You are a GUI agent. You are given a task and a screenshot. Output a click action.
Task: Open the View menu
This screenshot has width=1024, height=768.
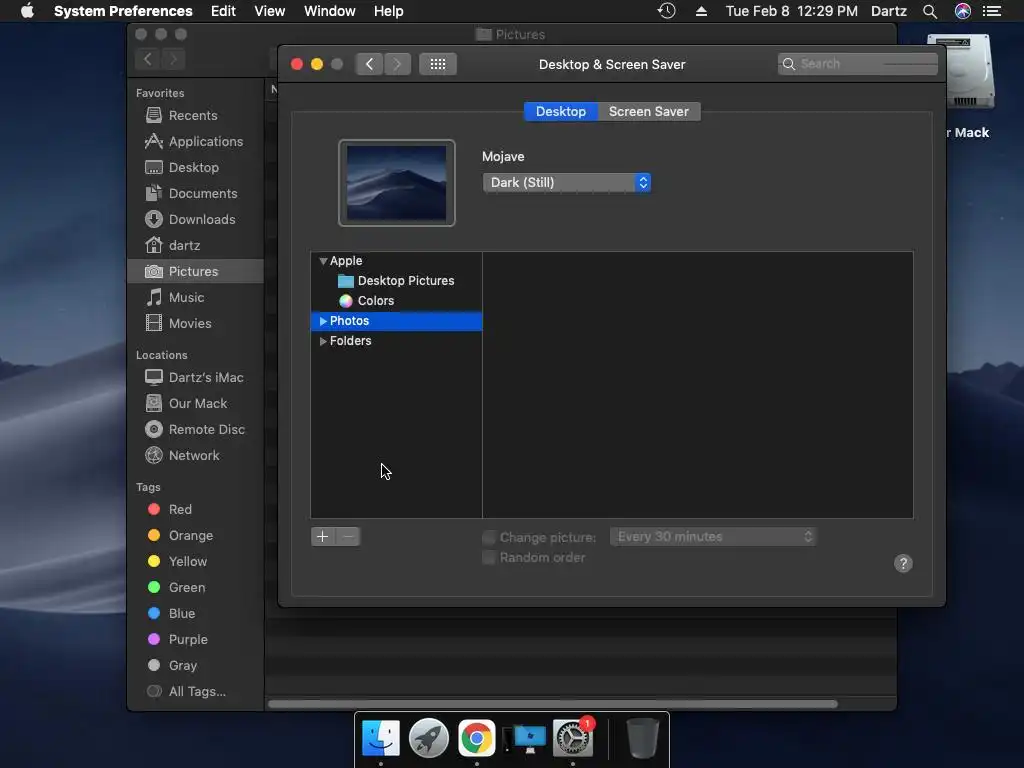point(270,11)
